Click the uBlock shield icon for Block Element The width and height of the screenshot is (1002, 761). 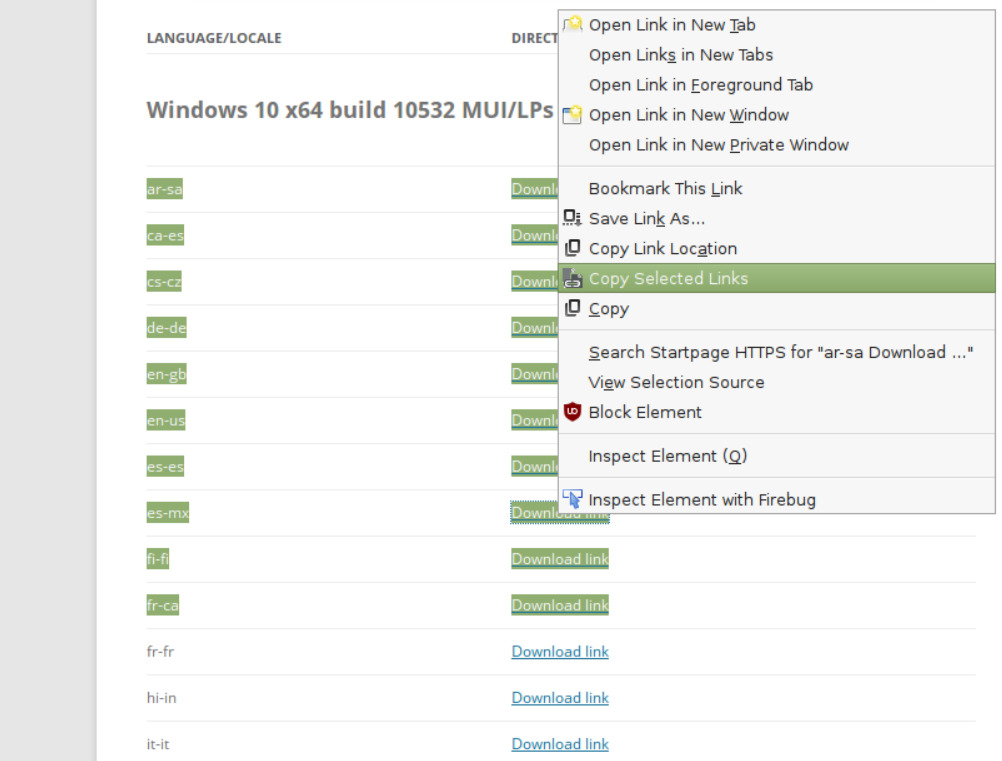(573, 411)
